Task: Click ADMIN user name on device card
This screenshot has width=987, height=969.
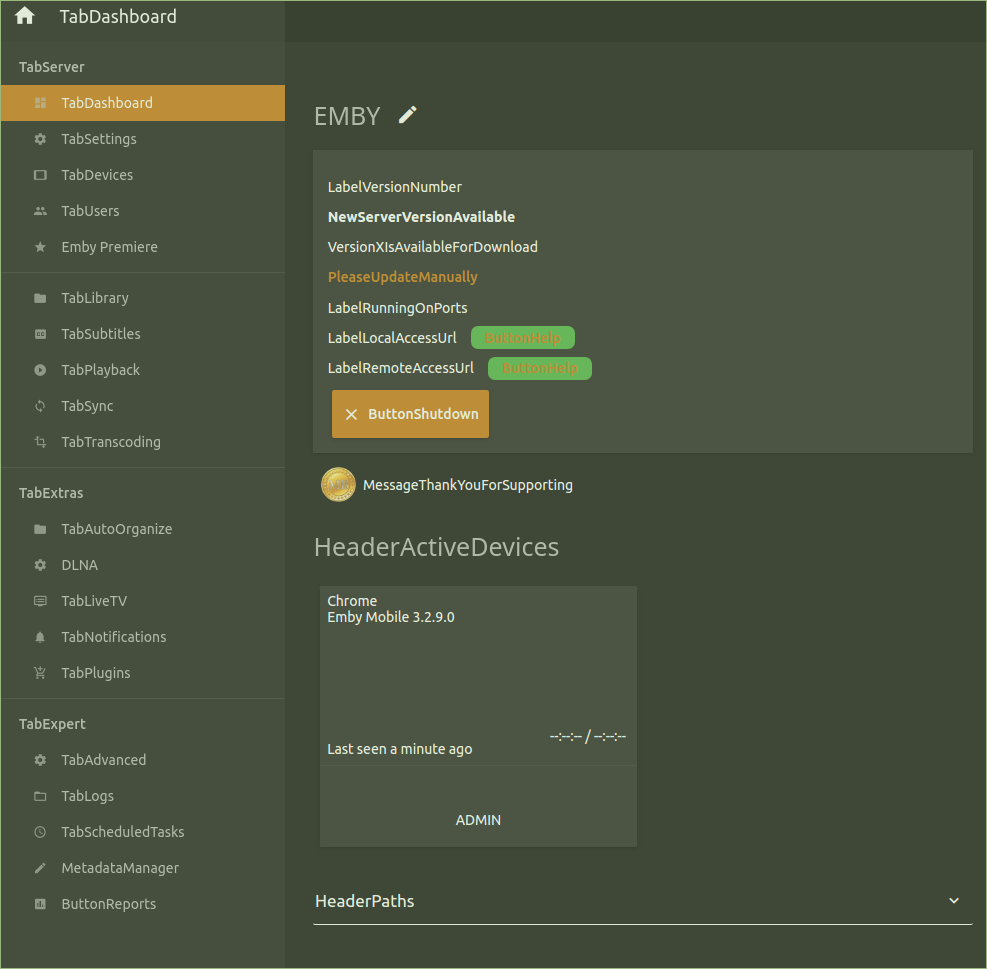Action: [x=478, y=820]
